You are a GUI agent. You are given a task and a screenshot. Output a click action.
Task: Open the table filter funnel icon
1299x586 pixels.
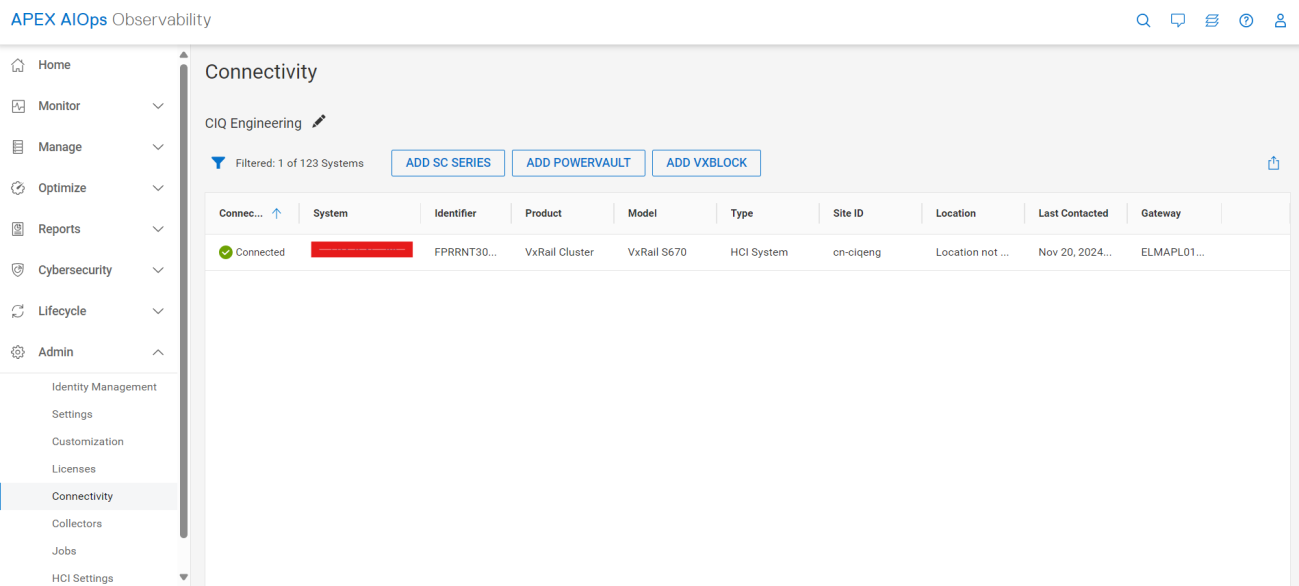pyautogui.click(x=218, y=163)
